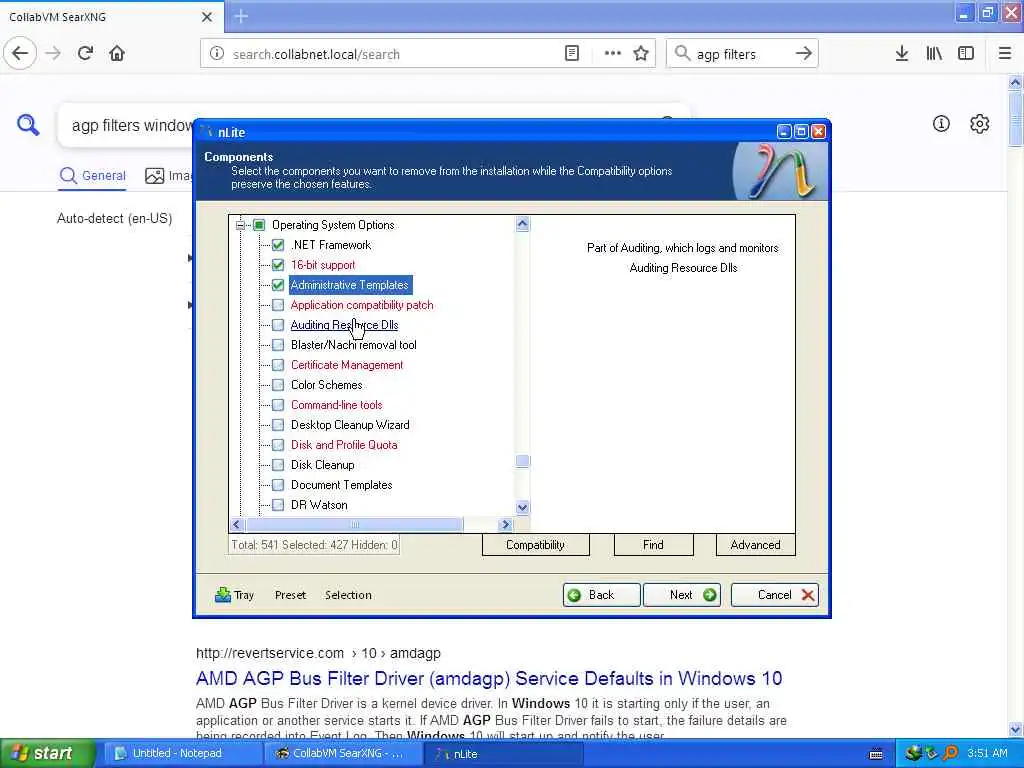Viewport: 1024px width, 768px height.
Task: Switch to the Images search tab
Action: [x=169, y=176]
